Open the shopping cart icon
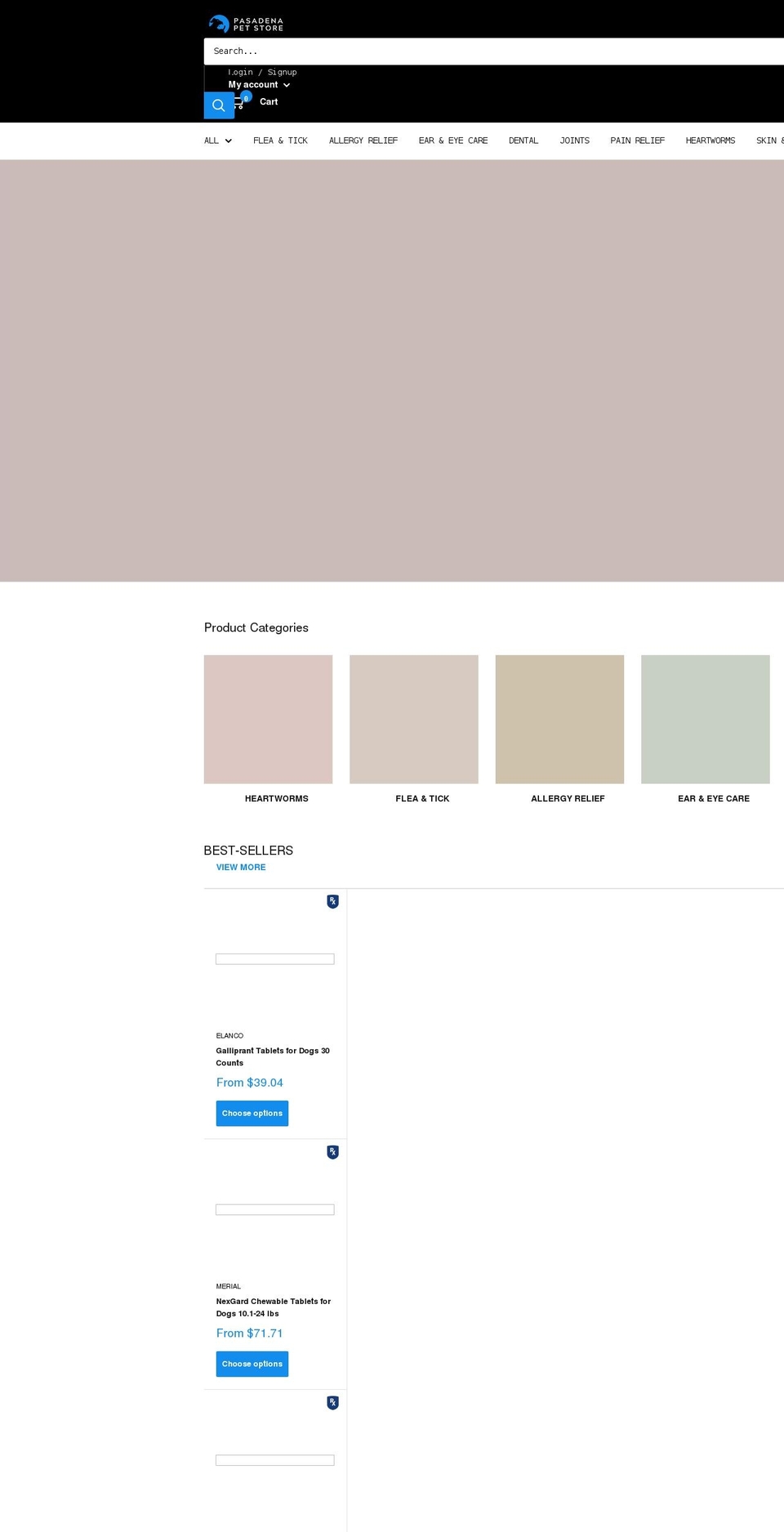This screenshot has width=784, height=1532. tap(241, 101)
